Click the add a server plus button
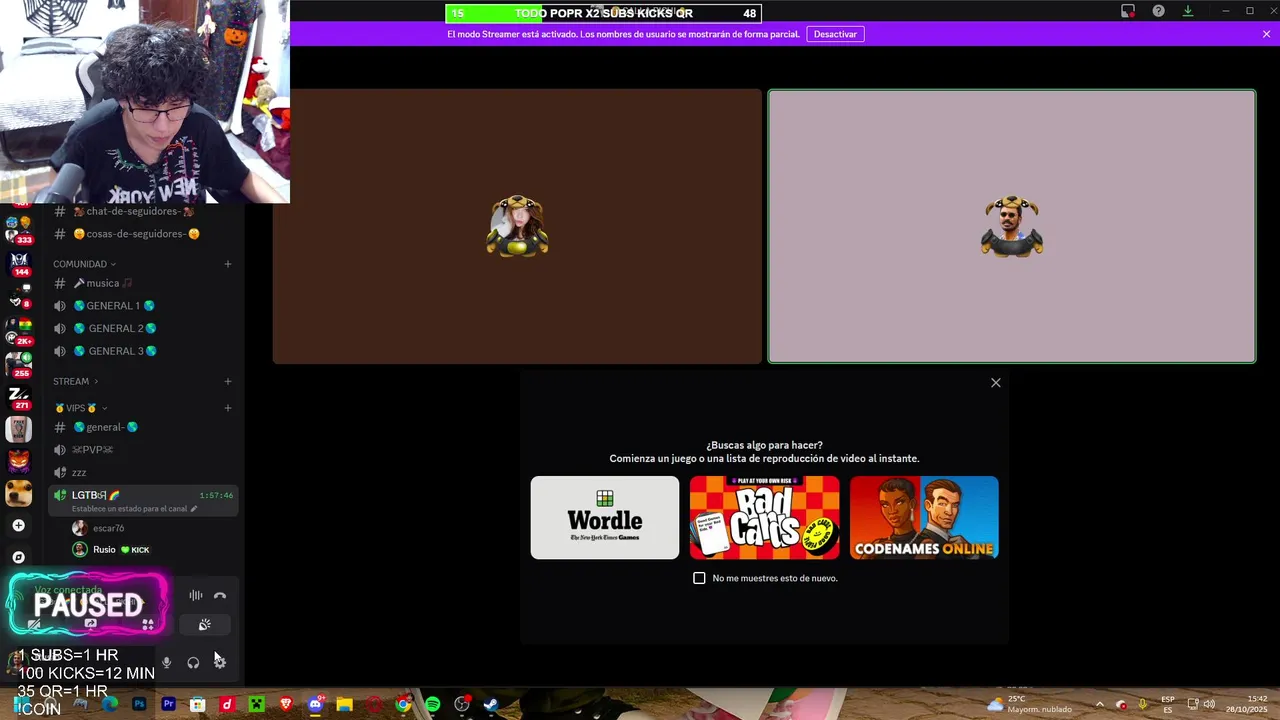The image size is (1280, 720). click(x=18, y=525)
